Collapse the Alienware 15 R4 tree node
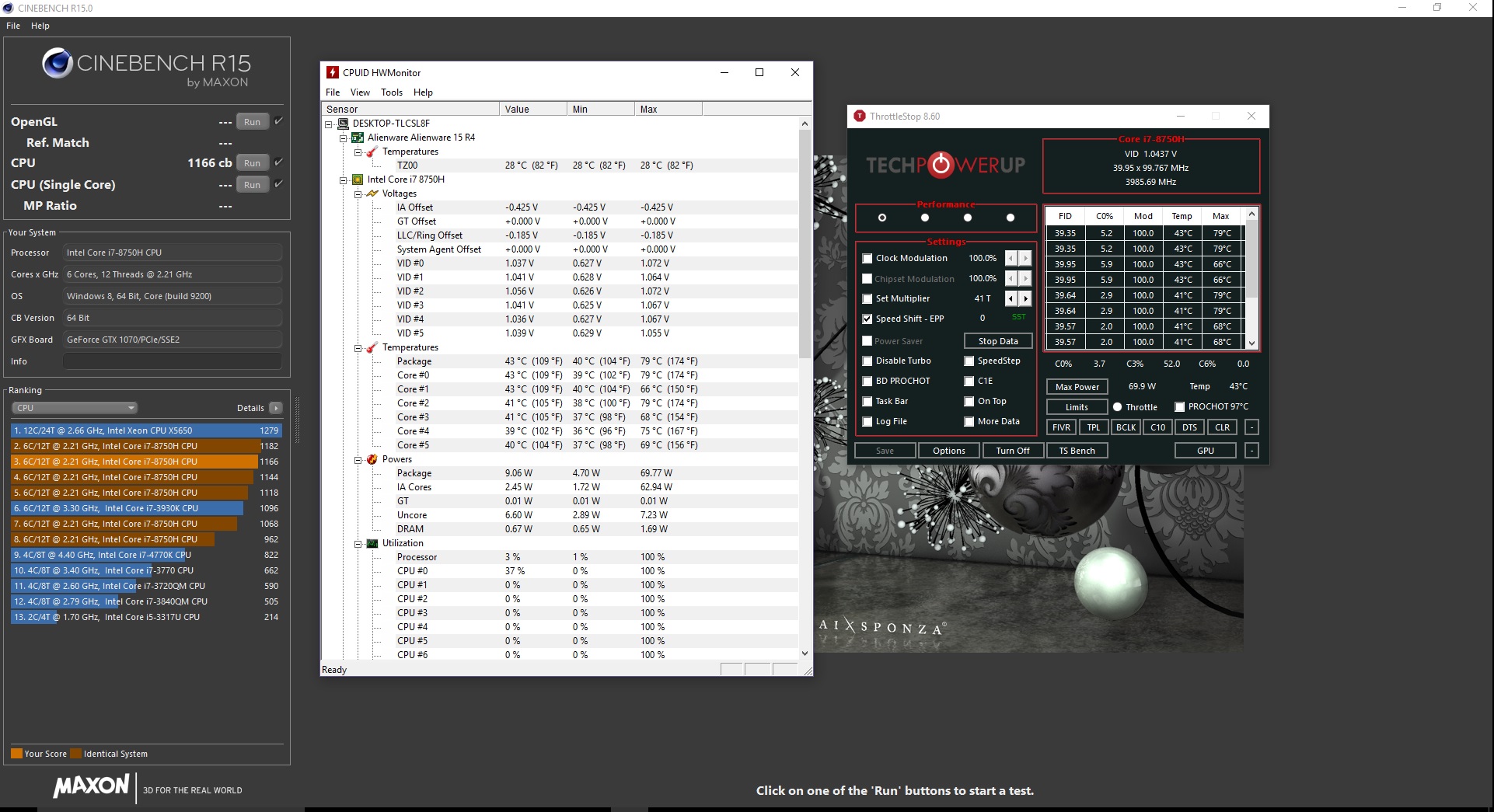This screenshot has height=812, width=1494. click(x=343, y=138)
